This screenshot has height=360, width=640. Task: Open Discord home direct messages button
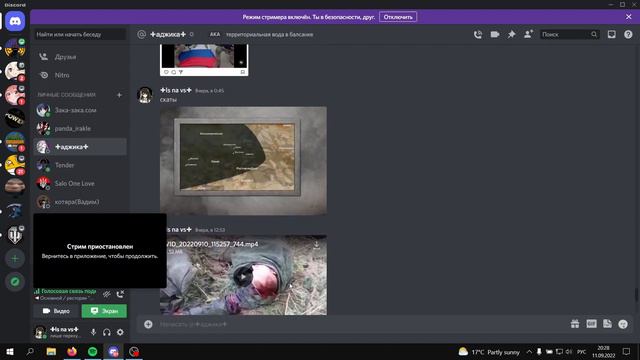tap(15, 21)
